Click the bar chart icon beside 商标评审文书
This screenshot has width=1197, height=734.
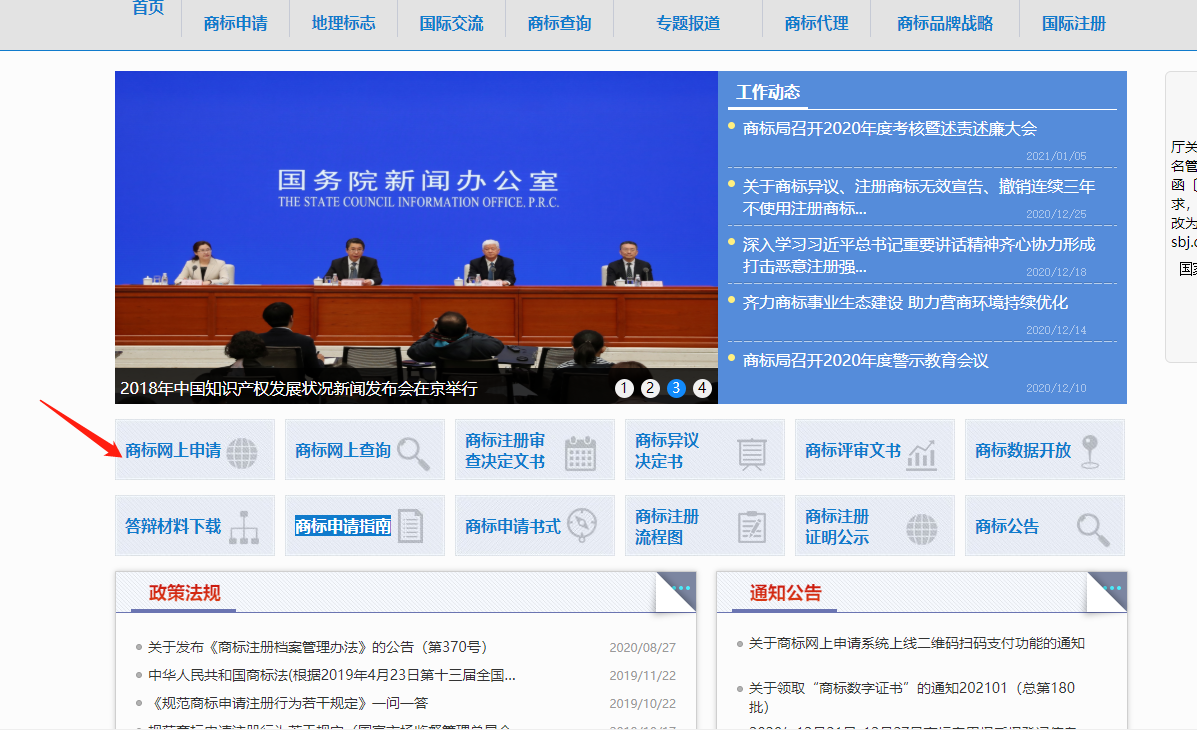pos(921,454)
